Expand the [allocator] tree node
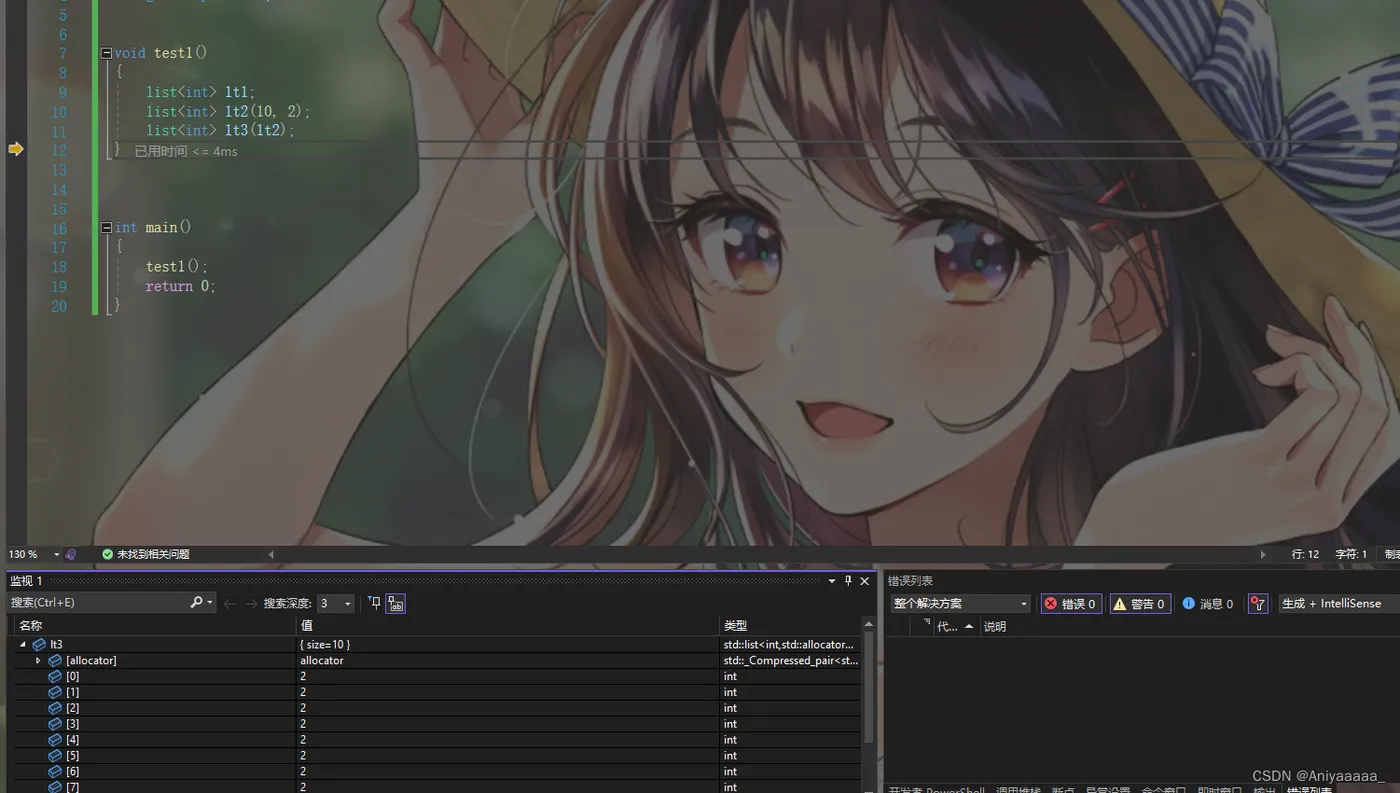 pos(38,661)
